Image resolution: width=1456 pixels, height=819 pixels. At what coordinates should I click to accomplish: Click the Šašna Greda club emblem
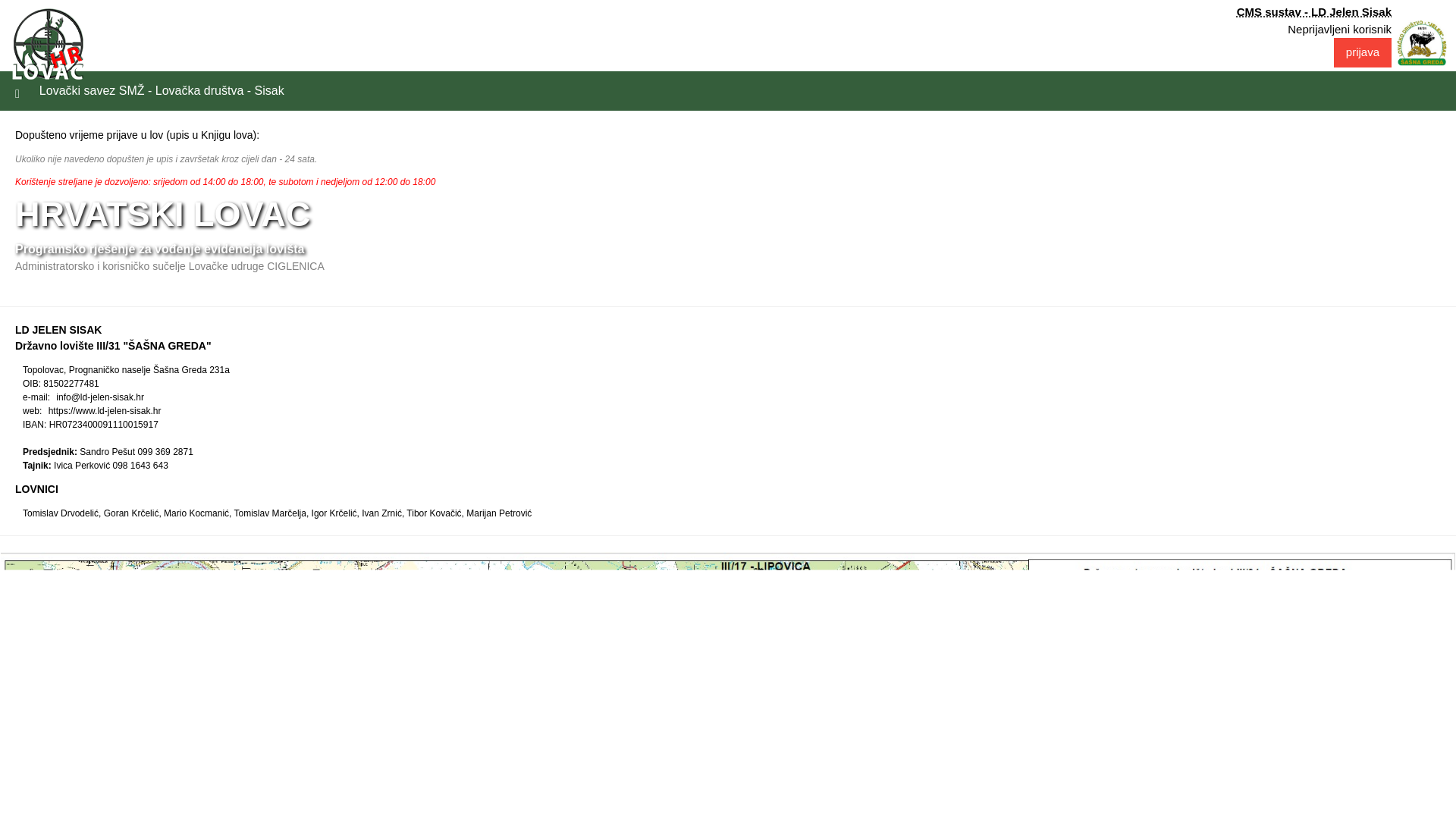click(x=1422, y=43)
